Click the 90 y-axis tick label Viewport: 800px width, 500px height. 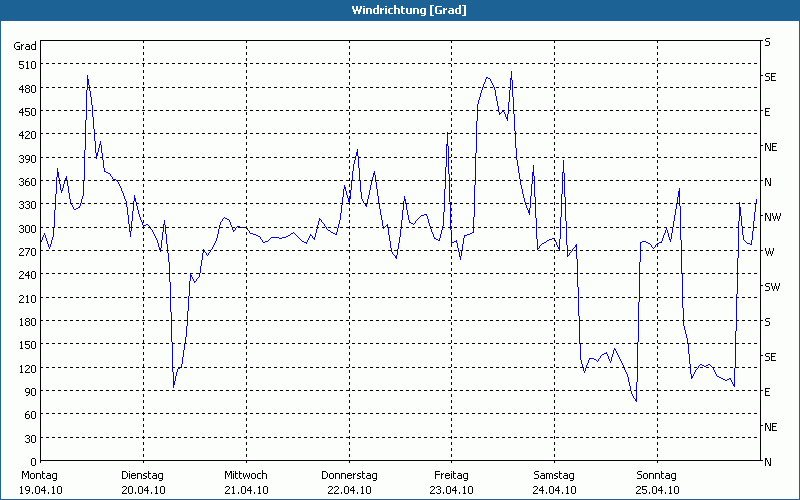(31, 392)
